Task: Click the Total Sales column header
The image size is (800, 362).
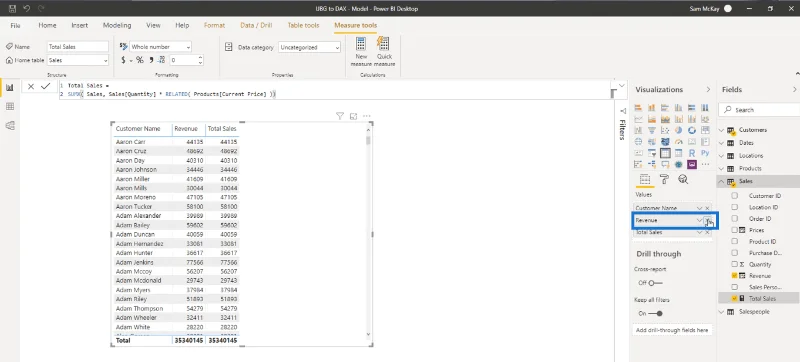Action: click(222, 129)
